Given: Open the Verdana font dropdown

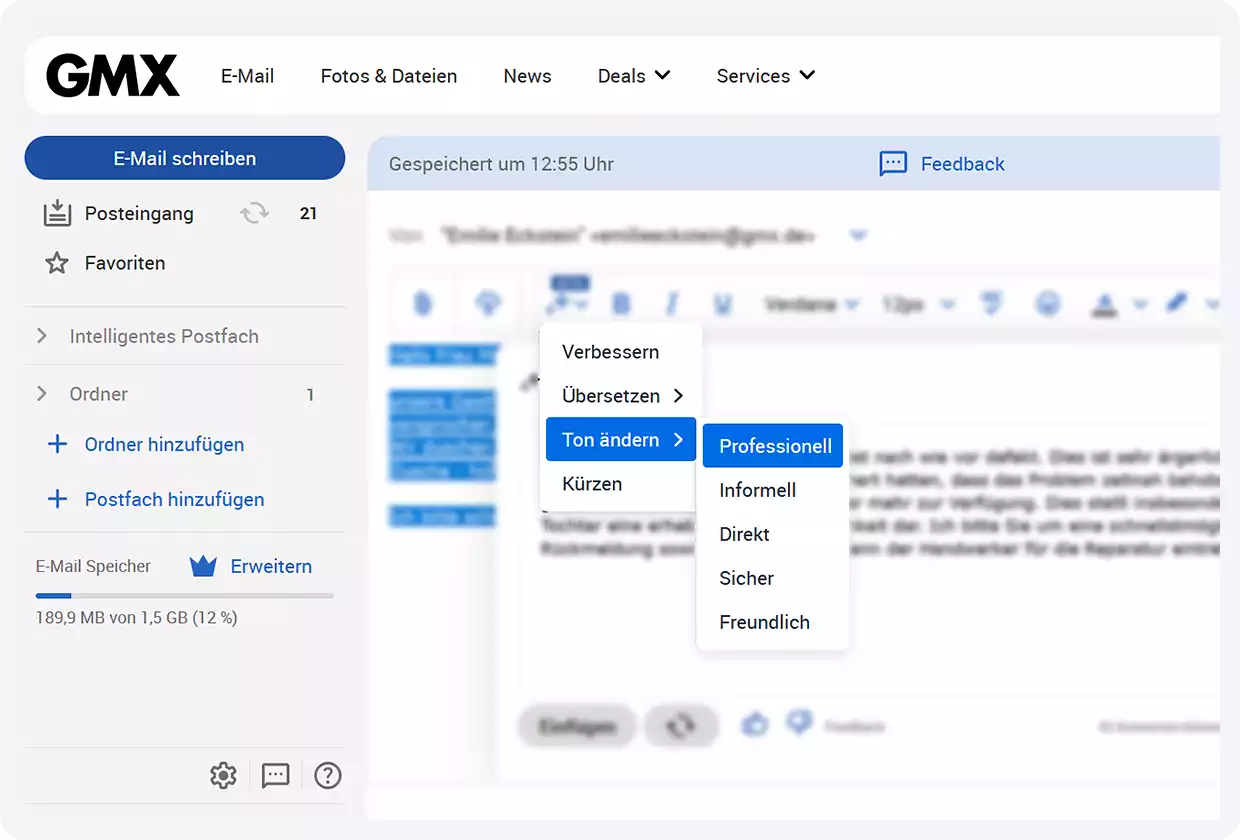Looking at the screenshot, I should [811, 304].
